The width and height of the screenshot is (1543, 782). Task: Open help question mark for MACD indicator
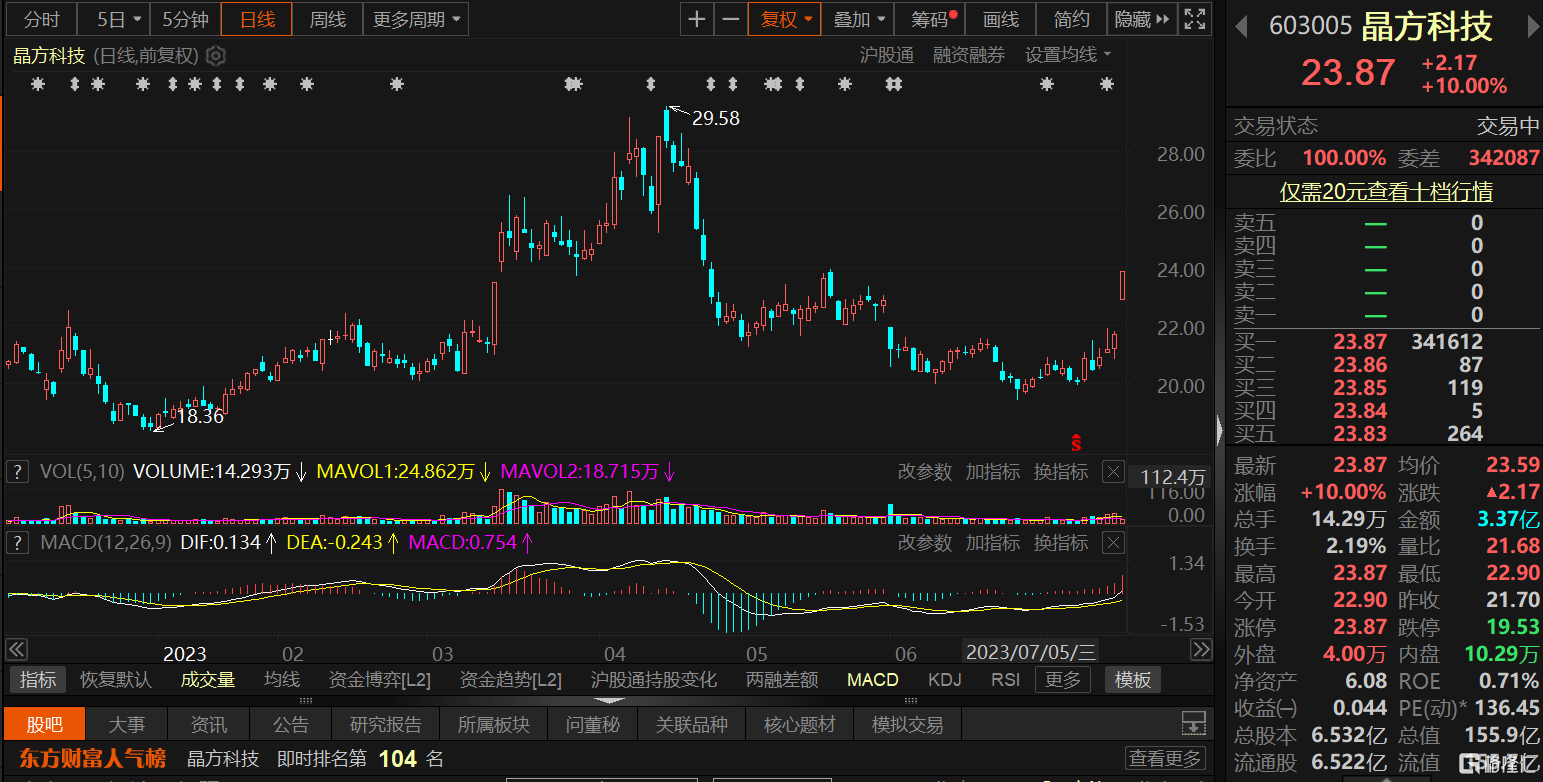point(17,543)
